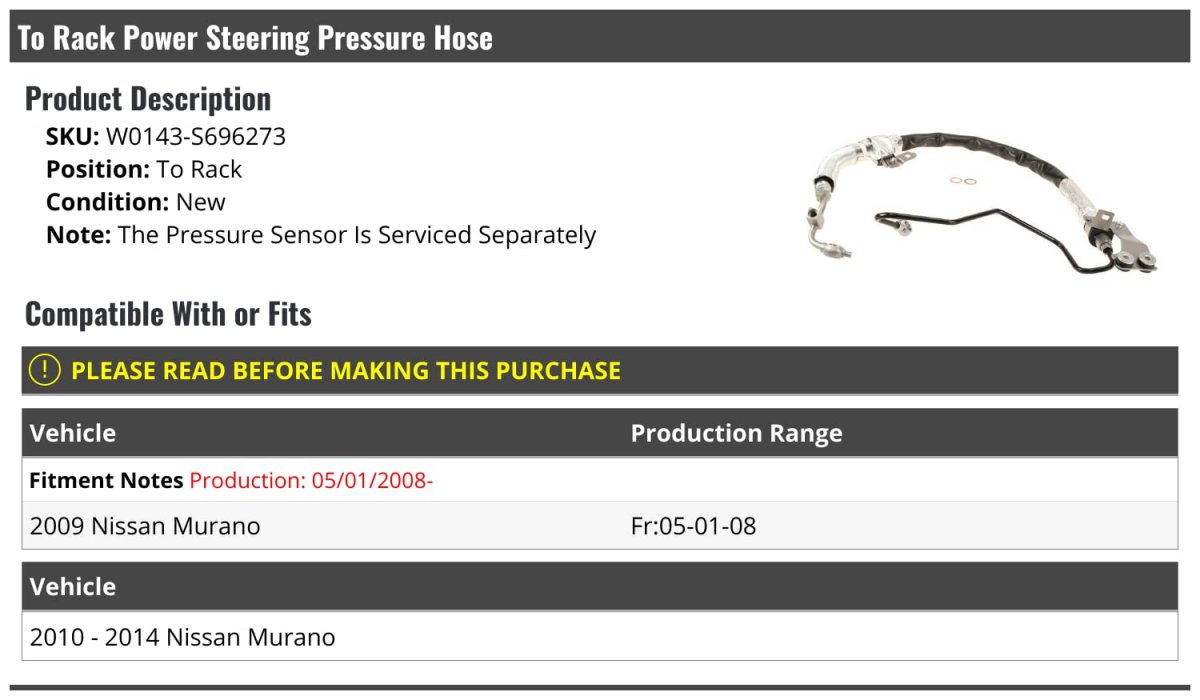1200x700 pixels.
Task: Select the Product Description heading
Action: (x=148, y=99)
